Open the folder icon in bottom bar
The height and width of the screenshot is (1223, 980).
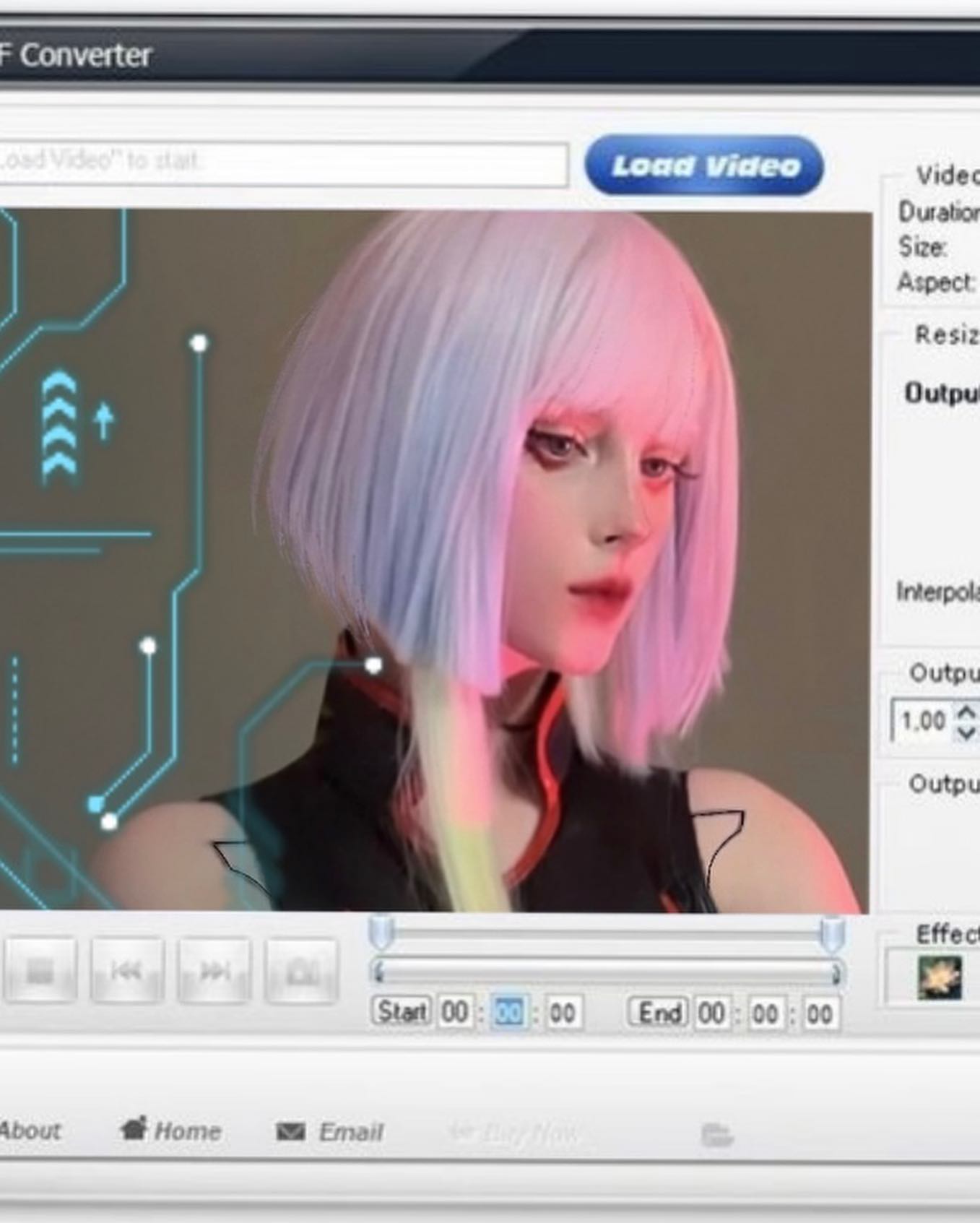tap(716, 1135)
